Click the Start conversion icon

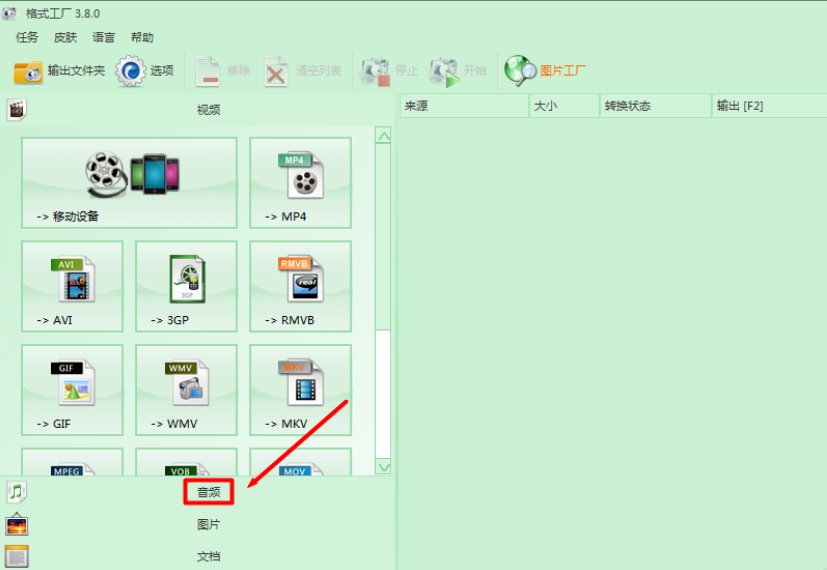(x=445, y=72)
